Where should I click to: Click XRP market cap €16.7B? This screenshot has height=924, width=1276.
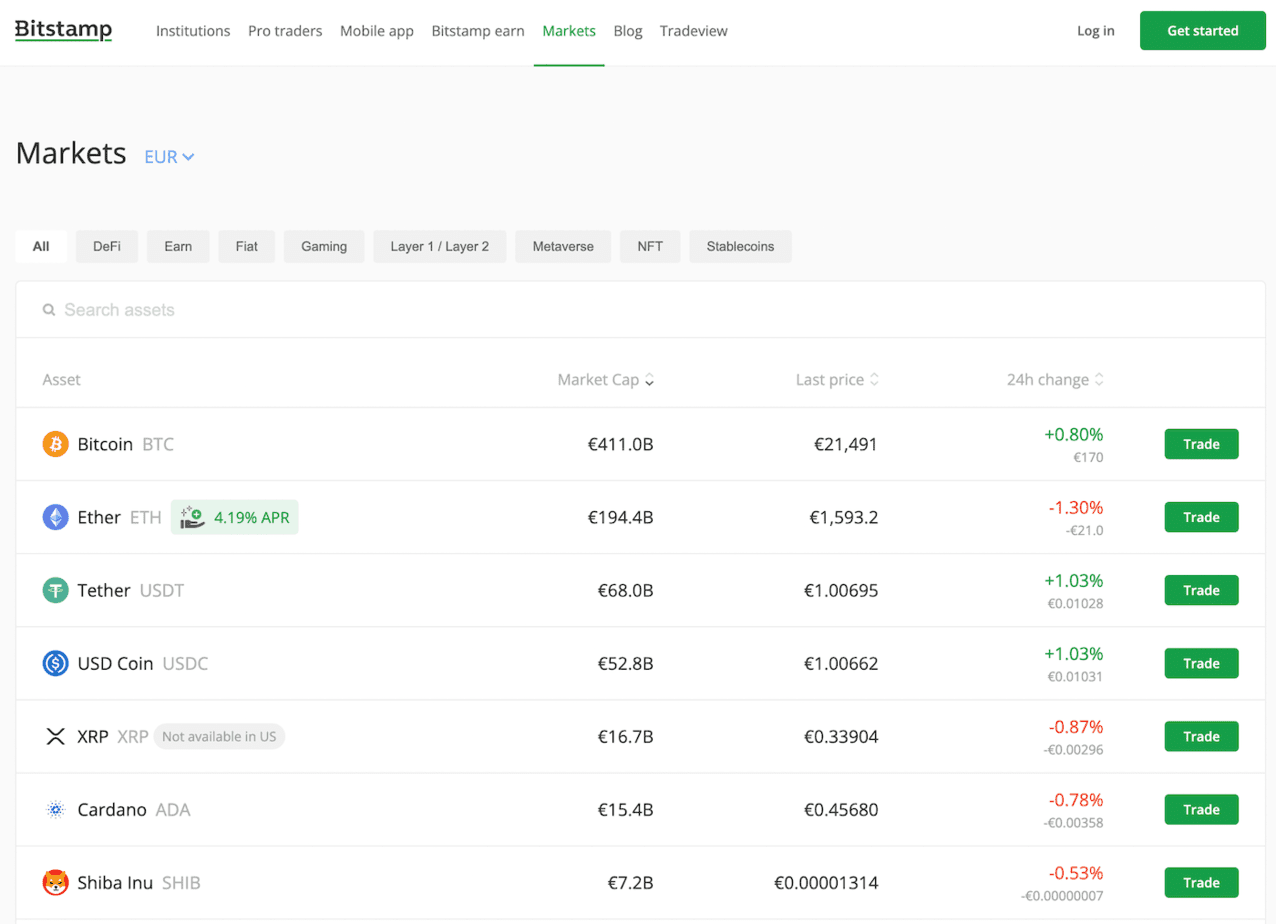[x=626, y=736]
